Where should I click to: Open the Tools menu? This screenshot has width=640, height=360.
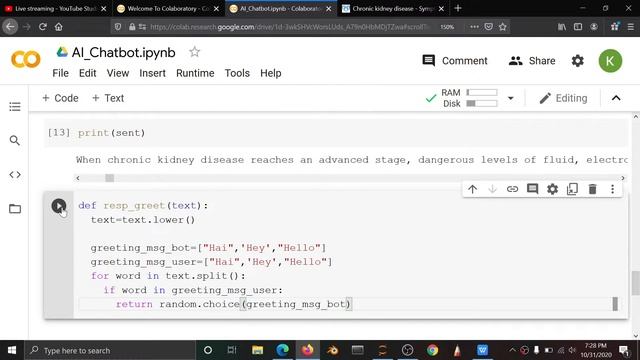pos(237,73)
